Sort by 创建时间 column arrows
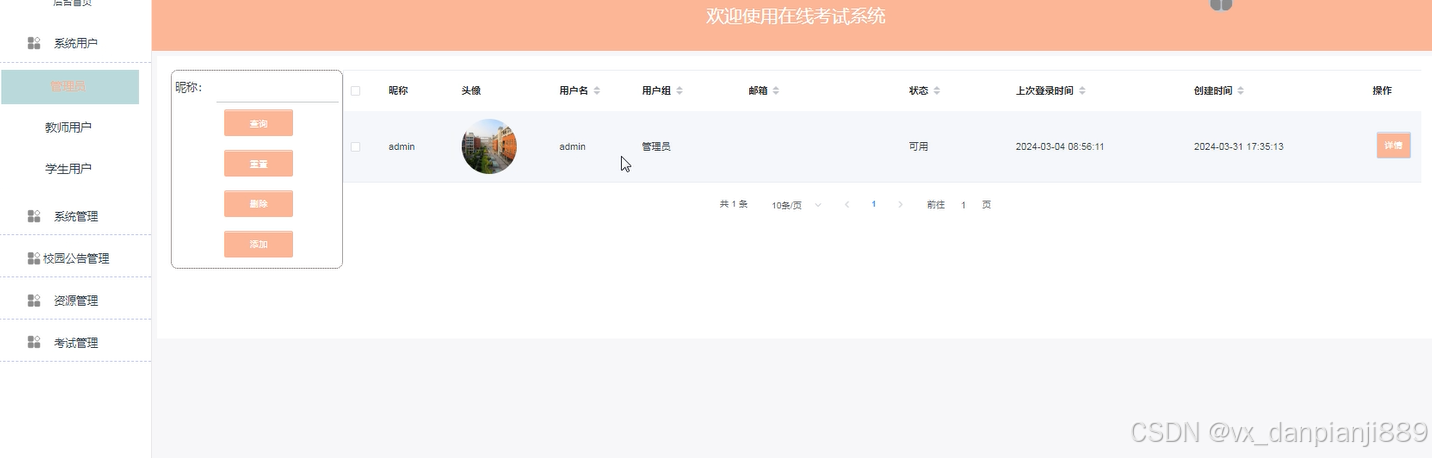 pos(1240,91)
